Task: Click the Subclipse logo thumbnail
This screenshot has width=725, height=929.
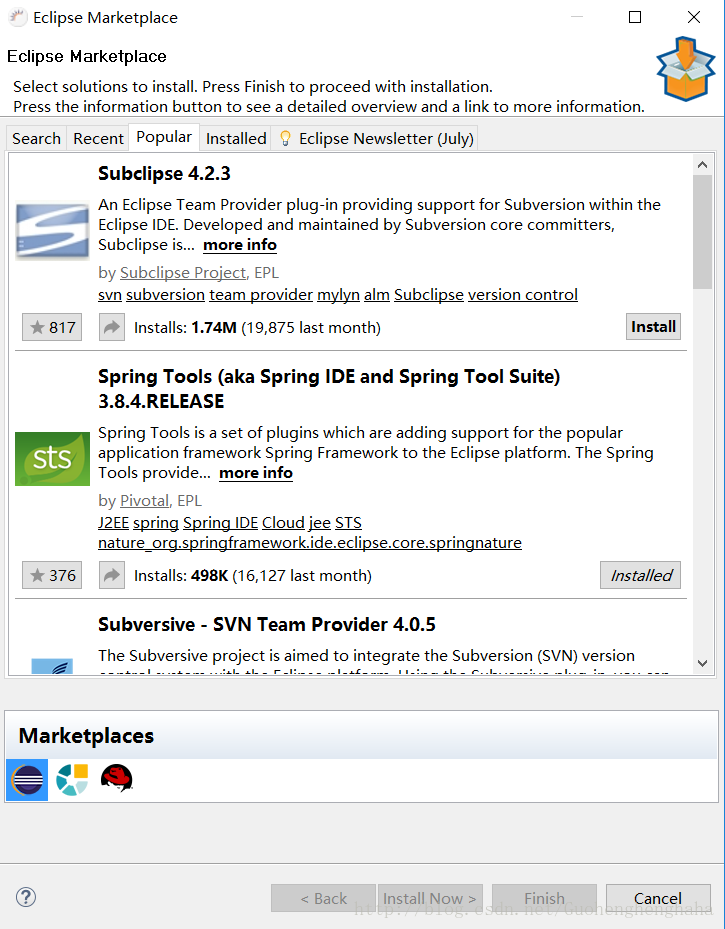Action: point(52,230)
